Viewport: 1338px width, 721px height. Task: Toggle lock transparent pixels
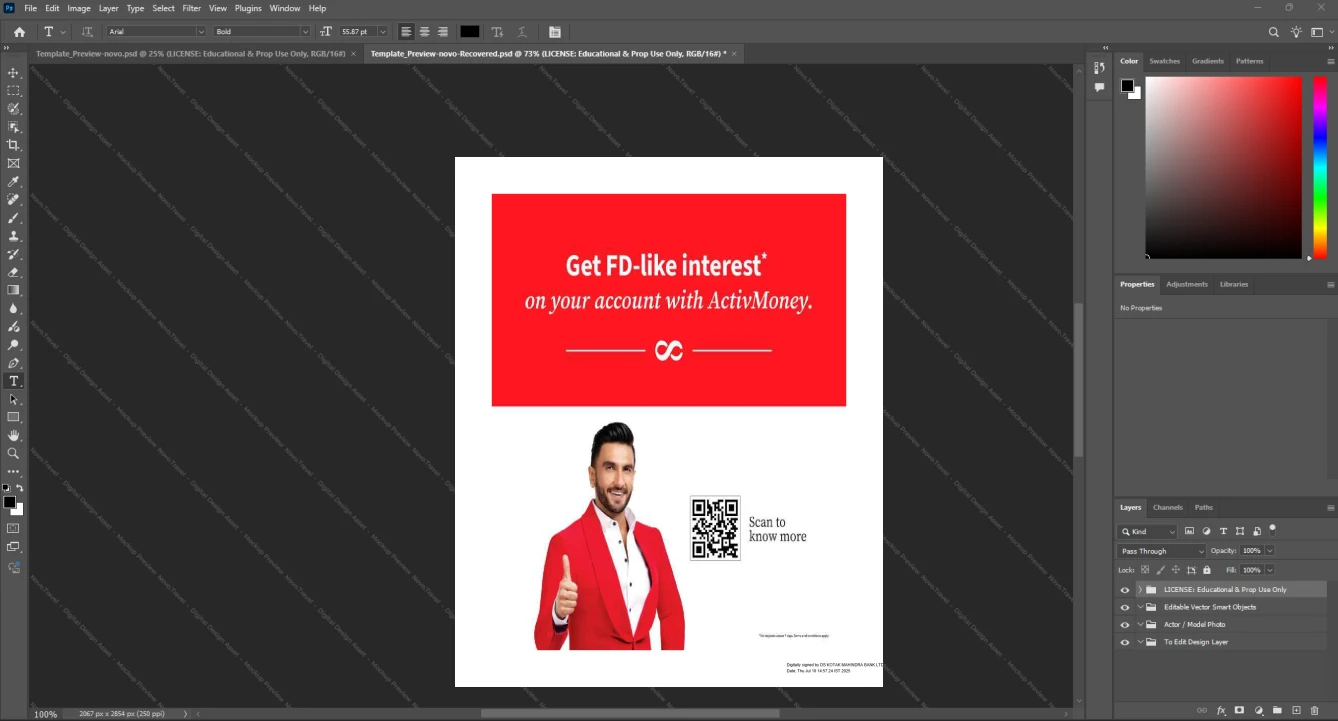[1145, 570]
